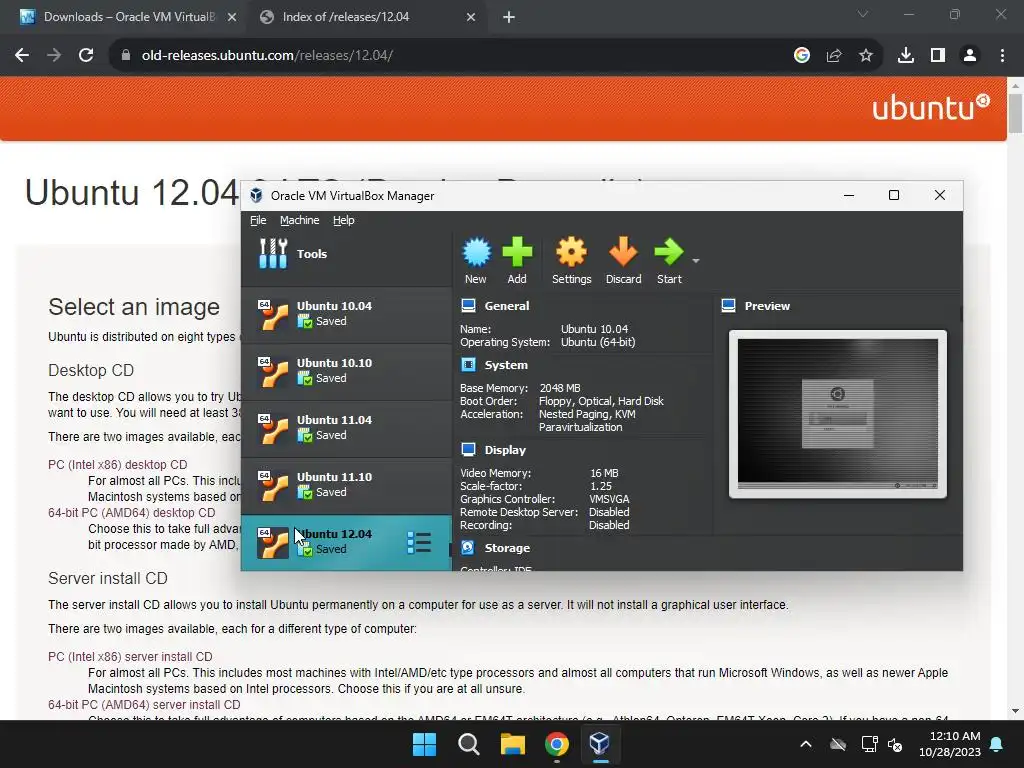Open Chrome downloads icon
This screenshot has height=768, width=1024.
pos(906,56)
